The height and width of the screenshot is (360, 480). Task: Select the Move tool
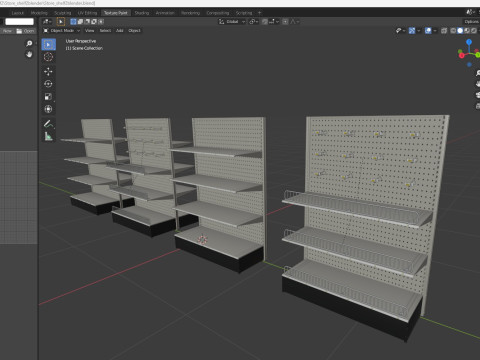point(48,71)
